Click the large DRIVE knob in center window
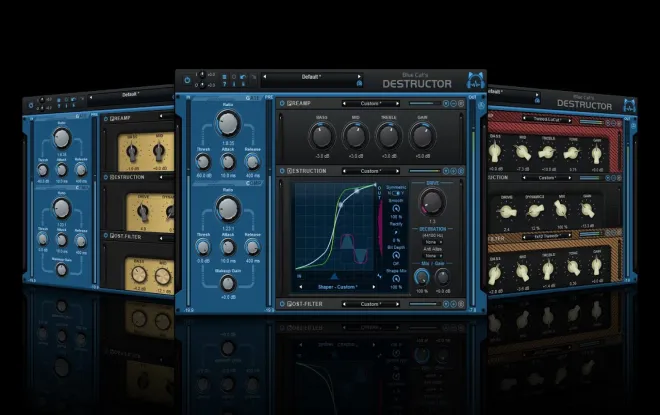This screenshot has height=415, width=660. pyautogui.click(x=432, y=202)
